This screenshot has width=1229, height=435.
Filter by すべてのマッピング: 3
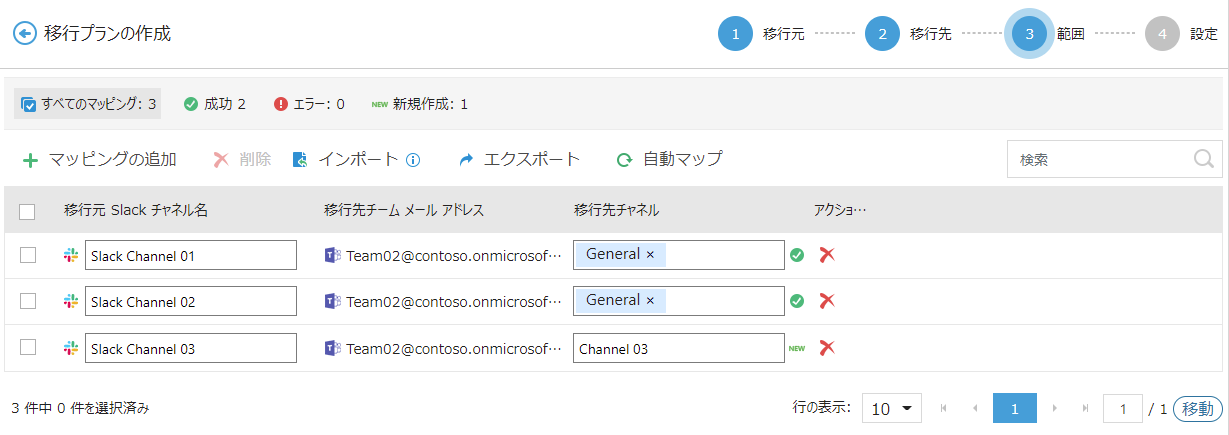pyautogui.click(x=88, y=103)
